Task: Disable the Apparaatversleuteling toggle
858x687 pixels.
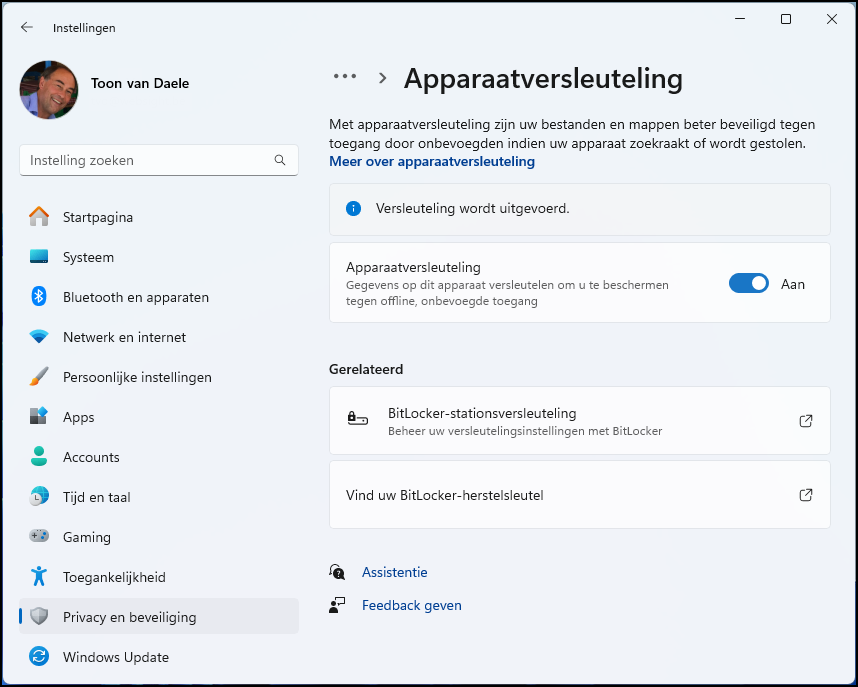Action: [748, 283]
